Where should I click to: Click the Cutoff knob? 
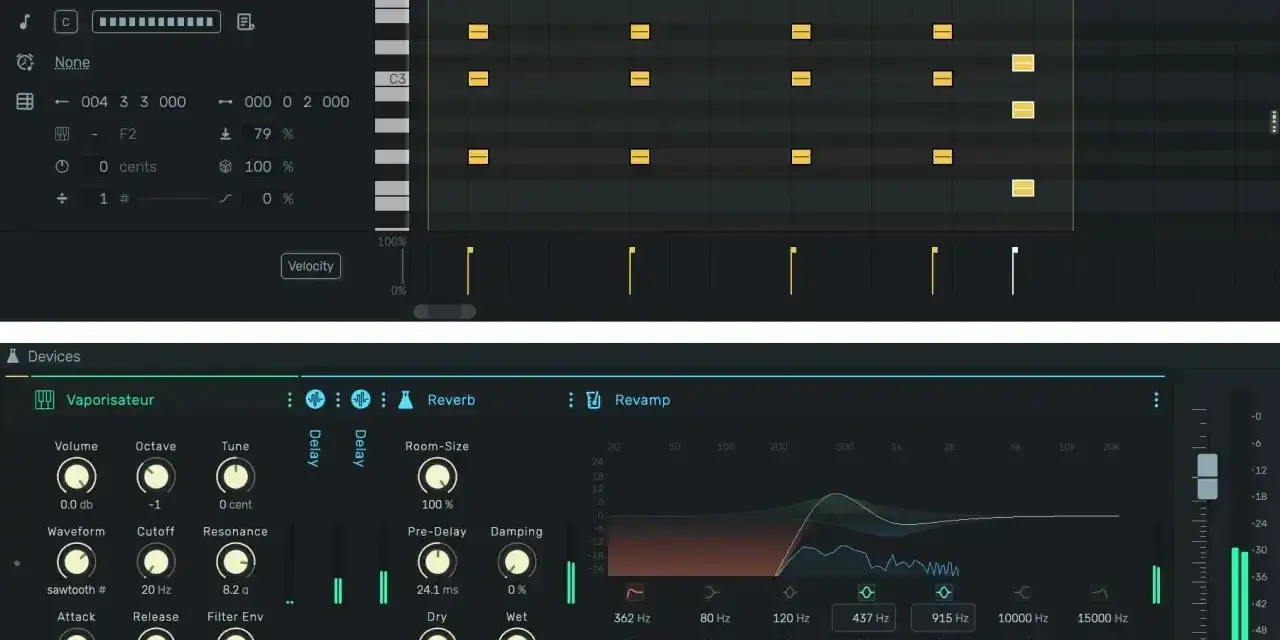(155, 561)
